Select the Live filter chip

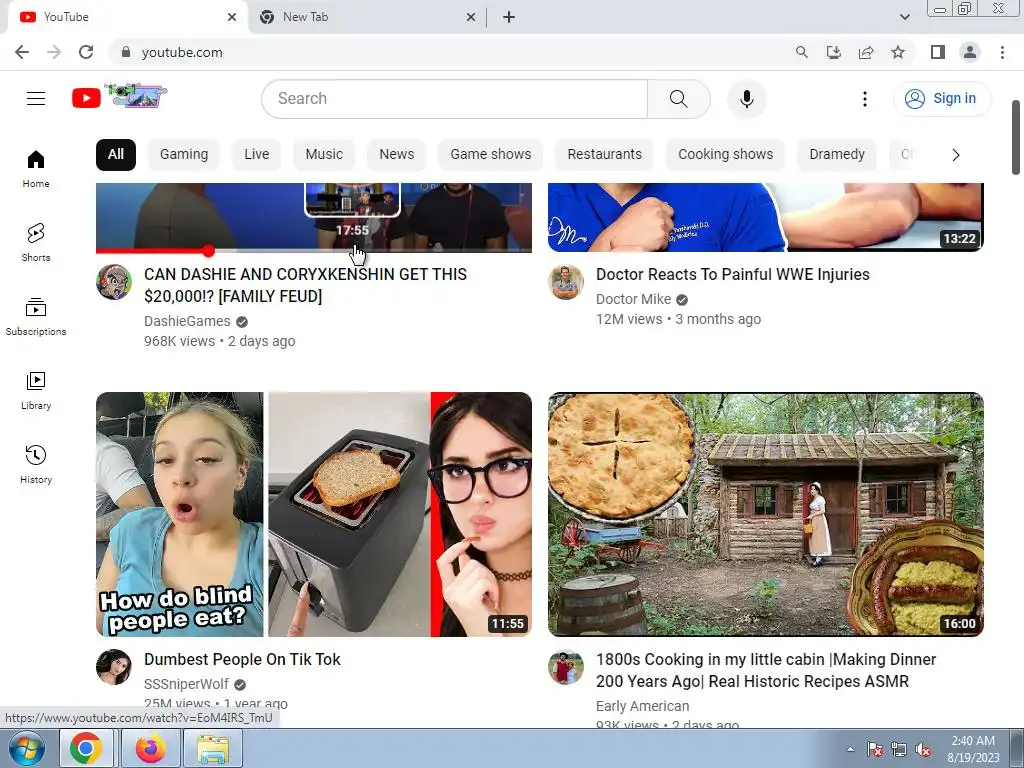(257, 155)
